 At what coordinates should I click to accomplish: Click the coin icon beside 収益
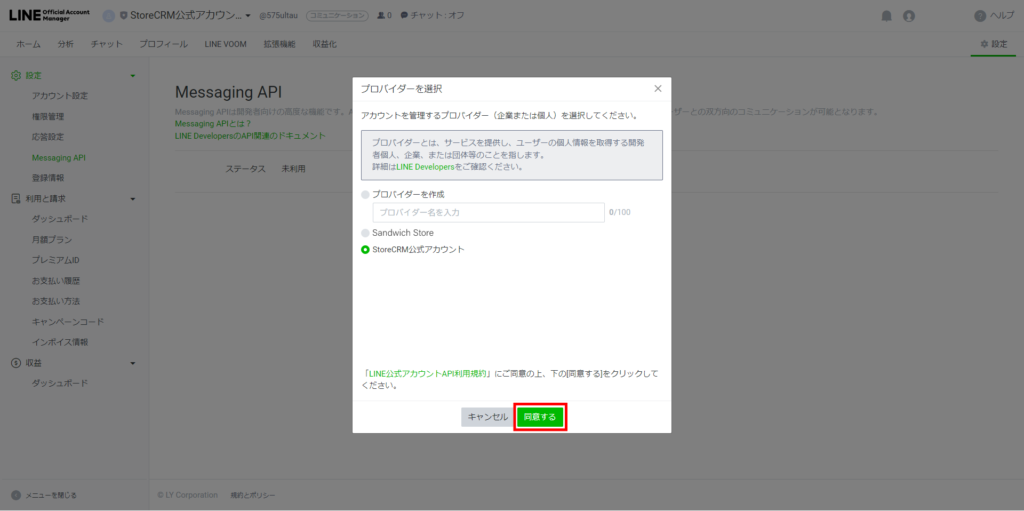(16, 363)
